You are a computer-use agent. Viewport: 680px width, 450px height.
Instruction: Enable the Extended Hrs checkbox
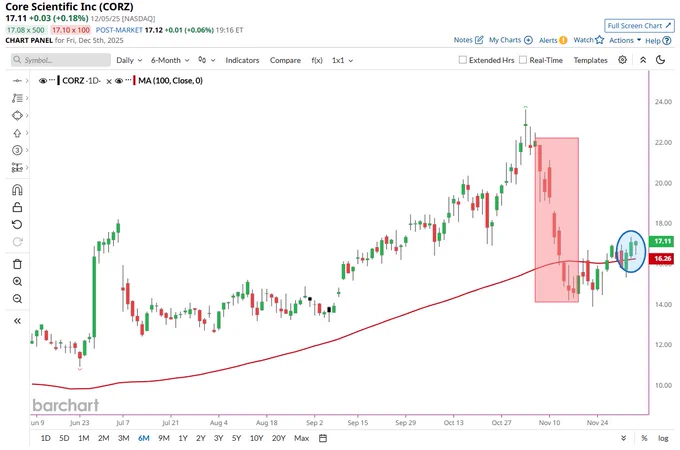click(463, 60)
